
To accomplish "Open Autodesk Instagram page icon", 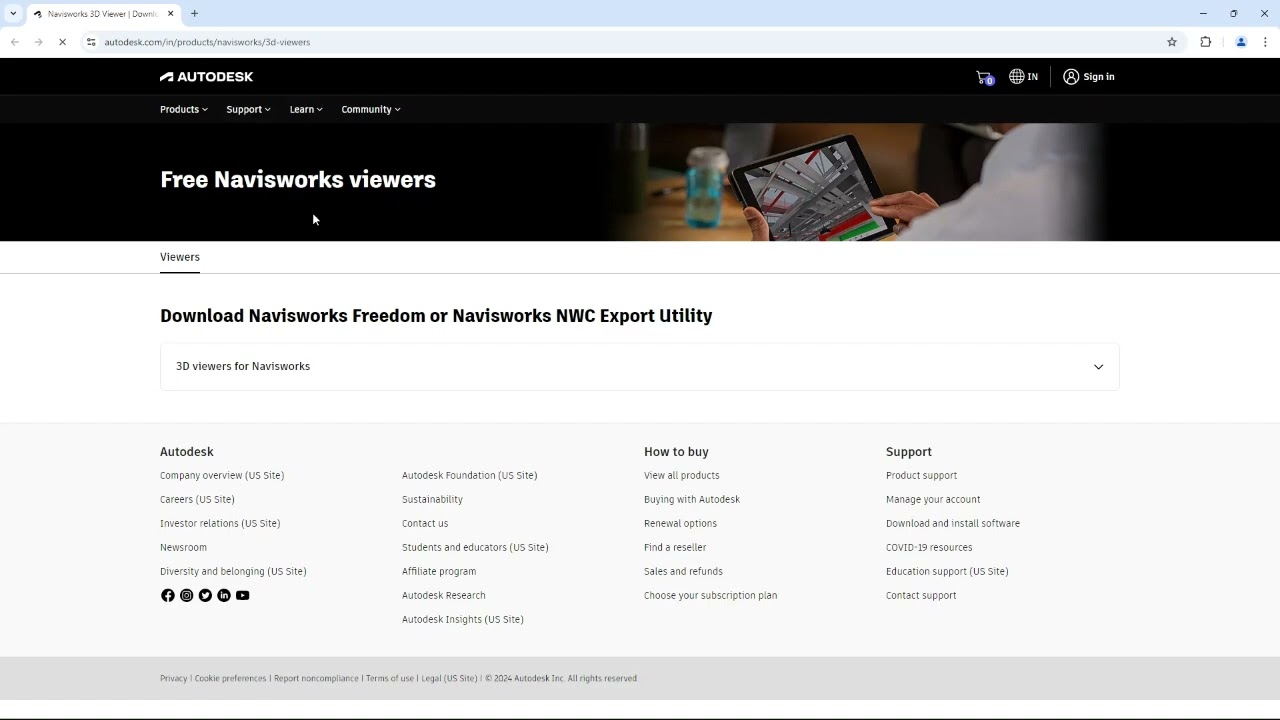I will pyautogui.click(x=186, y=596).
